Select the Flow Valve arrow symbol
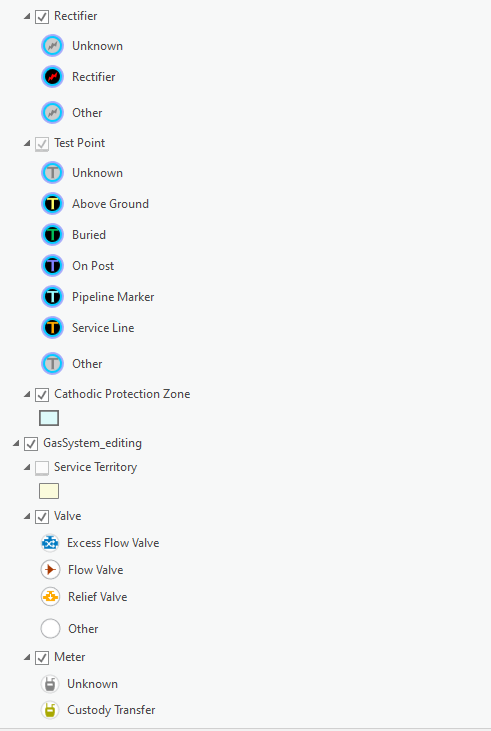The width and height of the screenshot is (491, 731). point(50,570)
